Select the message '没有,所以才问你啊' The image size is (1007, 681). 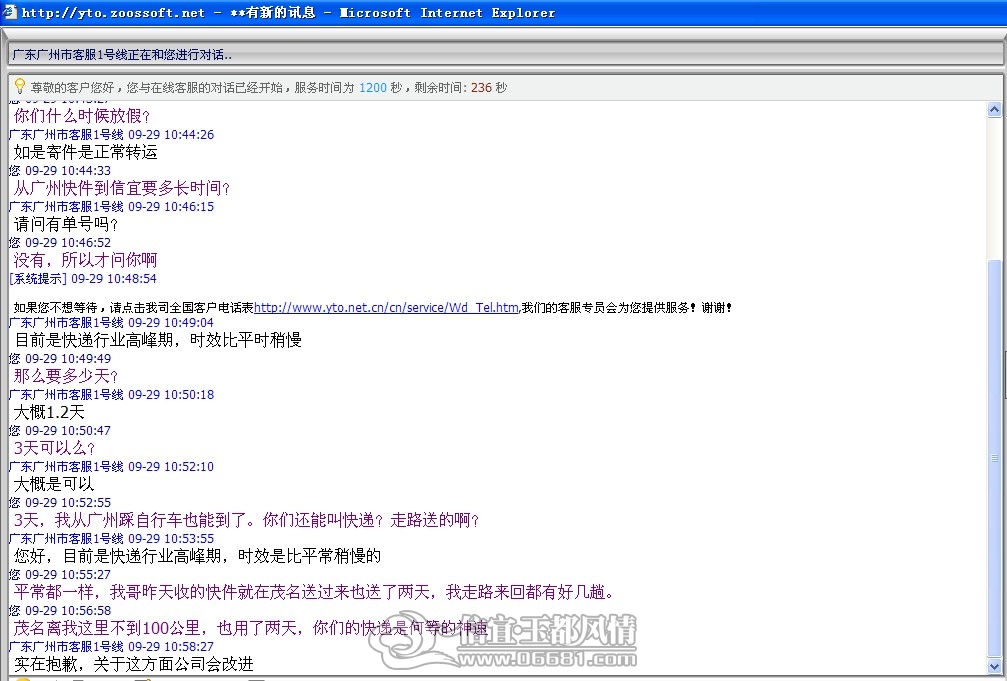(85, 260)
